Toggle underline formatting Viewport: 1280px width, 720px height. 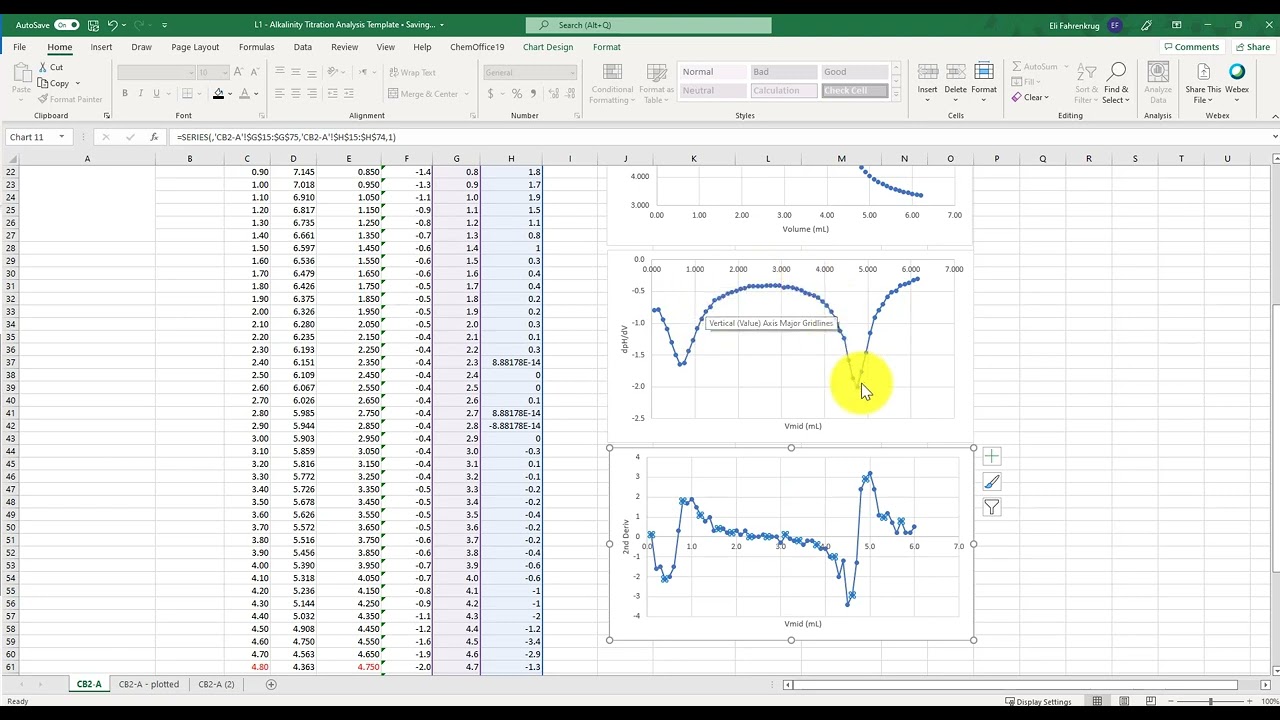click(156, 93)
